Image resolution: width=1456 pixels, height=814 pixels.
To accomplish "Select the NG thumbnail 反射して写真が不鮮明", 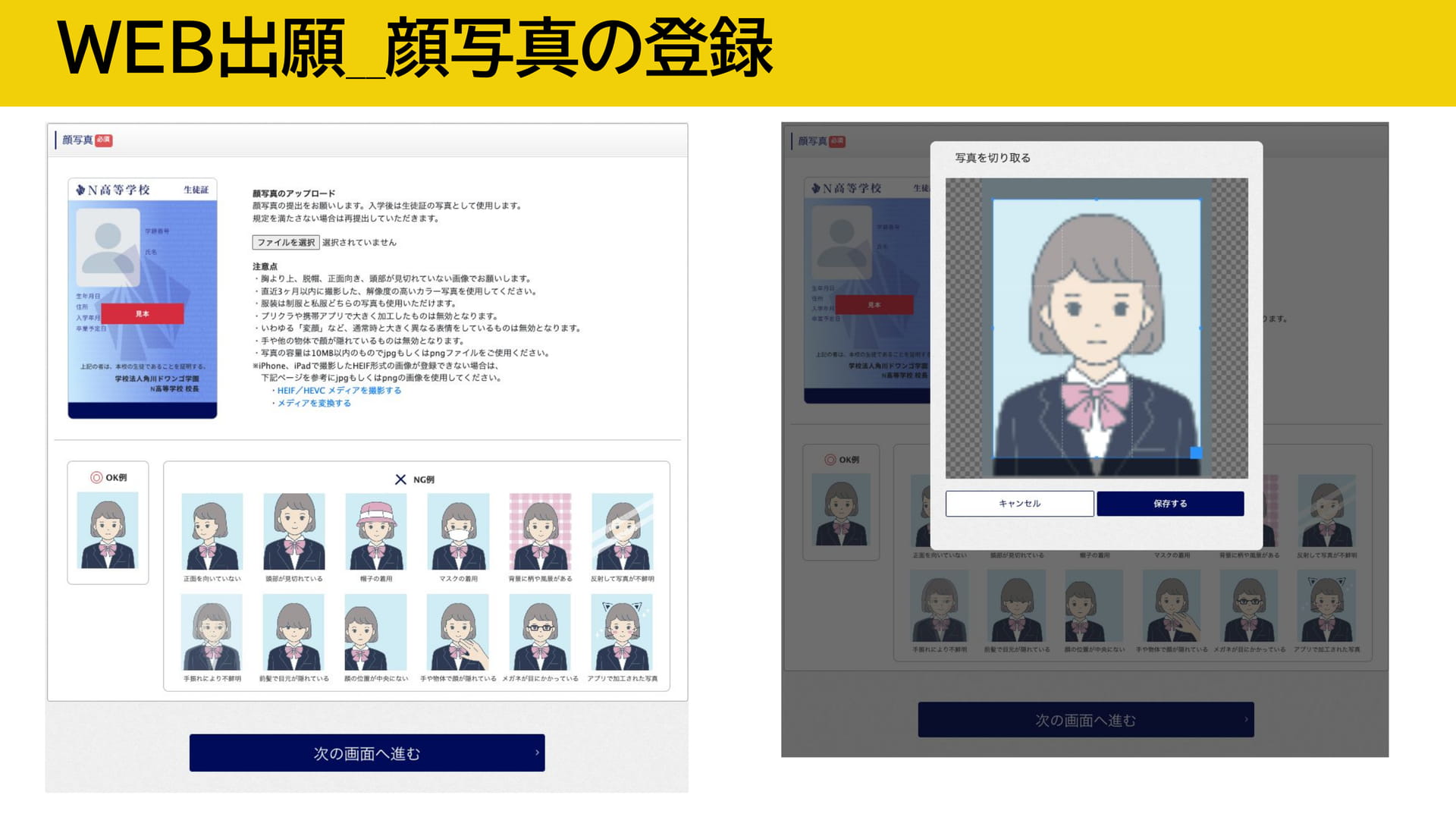I will [622, 531].
